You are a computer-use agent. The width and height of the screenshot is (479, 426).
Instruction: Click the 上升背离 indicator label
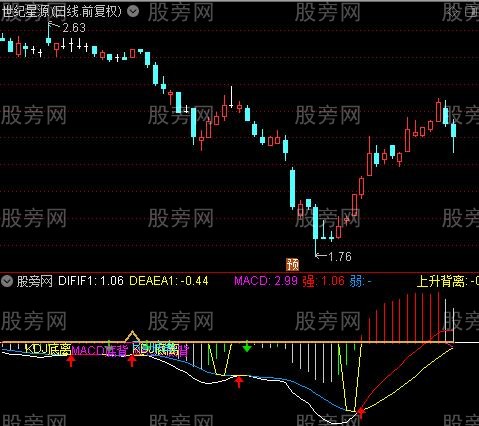pos(441,281)
